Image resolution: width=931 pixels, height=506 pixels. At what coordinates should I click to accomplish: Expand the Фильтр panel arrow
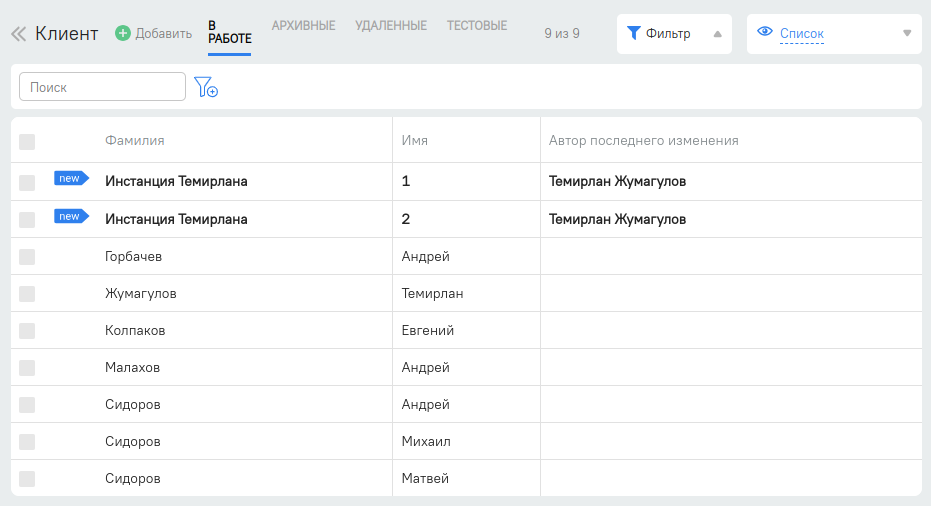[x=717, y=34]
